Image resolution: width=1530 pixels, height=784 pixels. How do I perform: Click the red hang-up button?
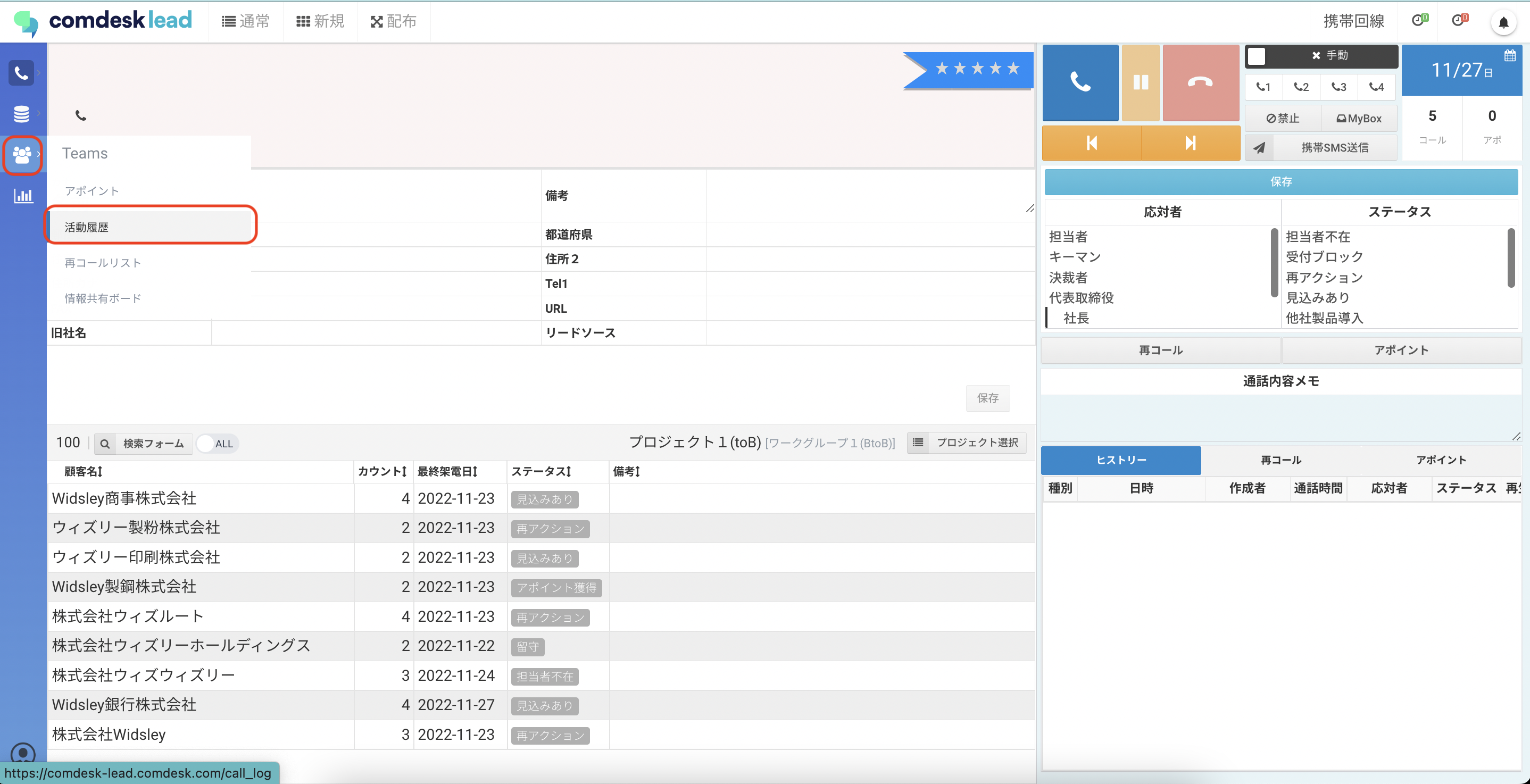click(x=1200, y=82)
